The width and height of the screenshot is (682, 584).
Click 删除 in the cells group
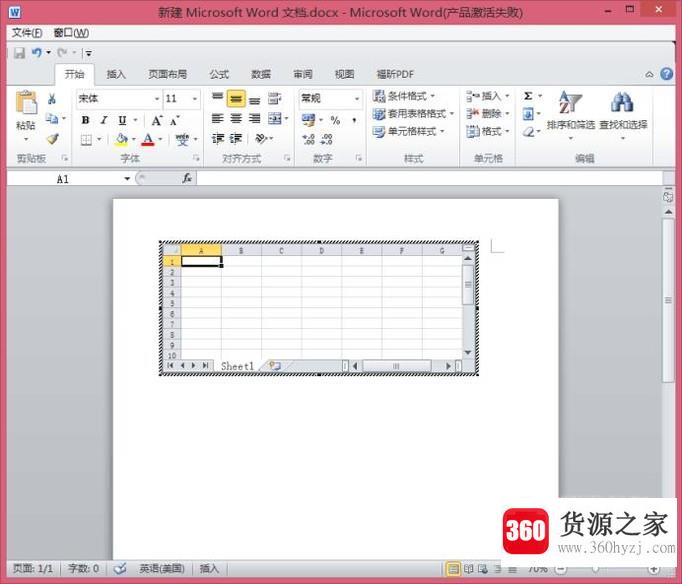pyautogui.click(x=487, y=113)
